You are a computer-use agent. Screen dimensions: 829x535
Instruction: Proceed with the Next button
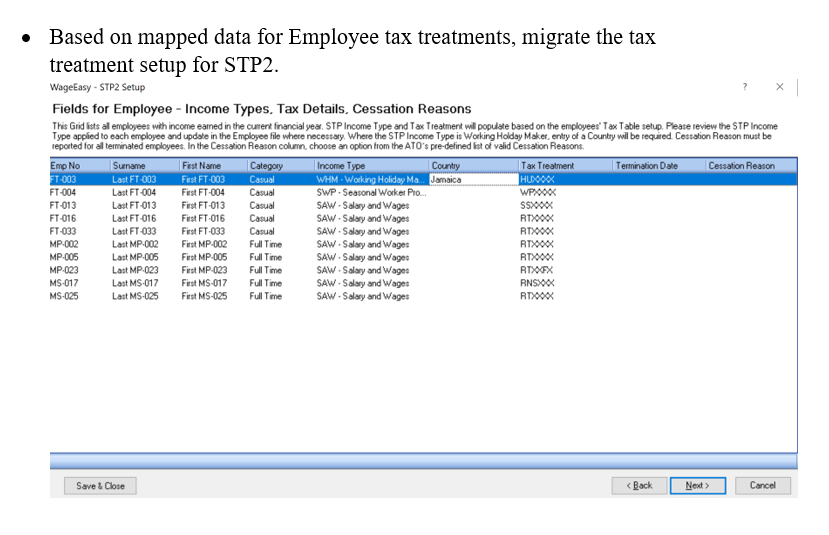697,485
